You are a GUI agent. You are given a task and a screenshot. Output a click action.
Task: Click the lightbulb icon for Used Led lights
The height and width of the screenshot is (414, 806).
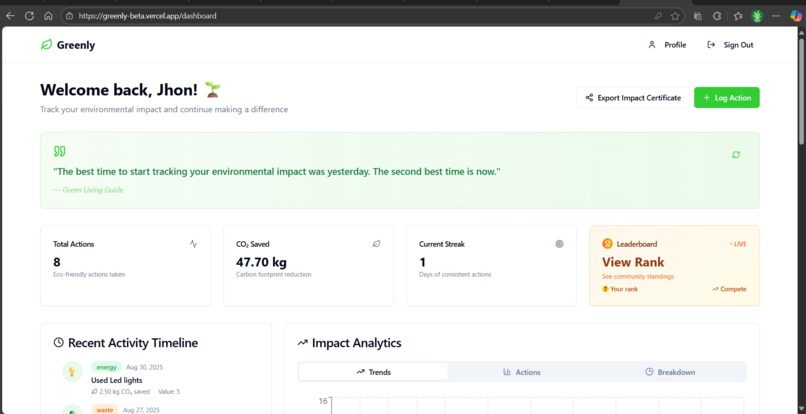(x=72, y=371)
